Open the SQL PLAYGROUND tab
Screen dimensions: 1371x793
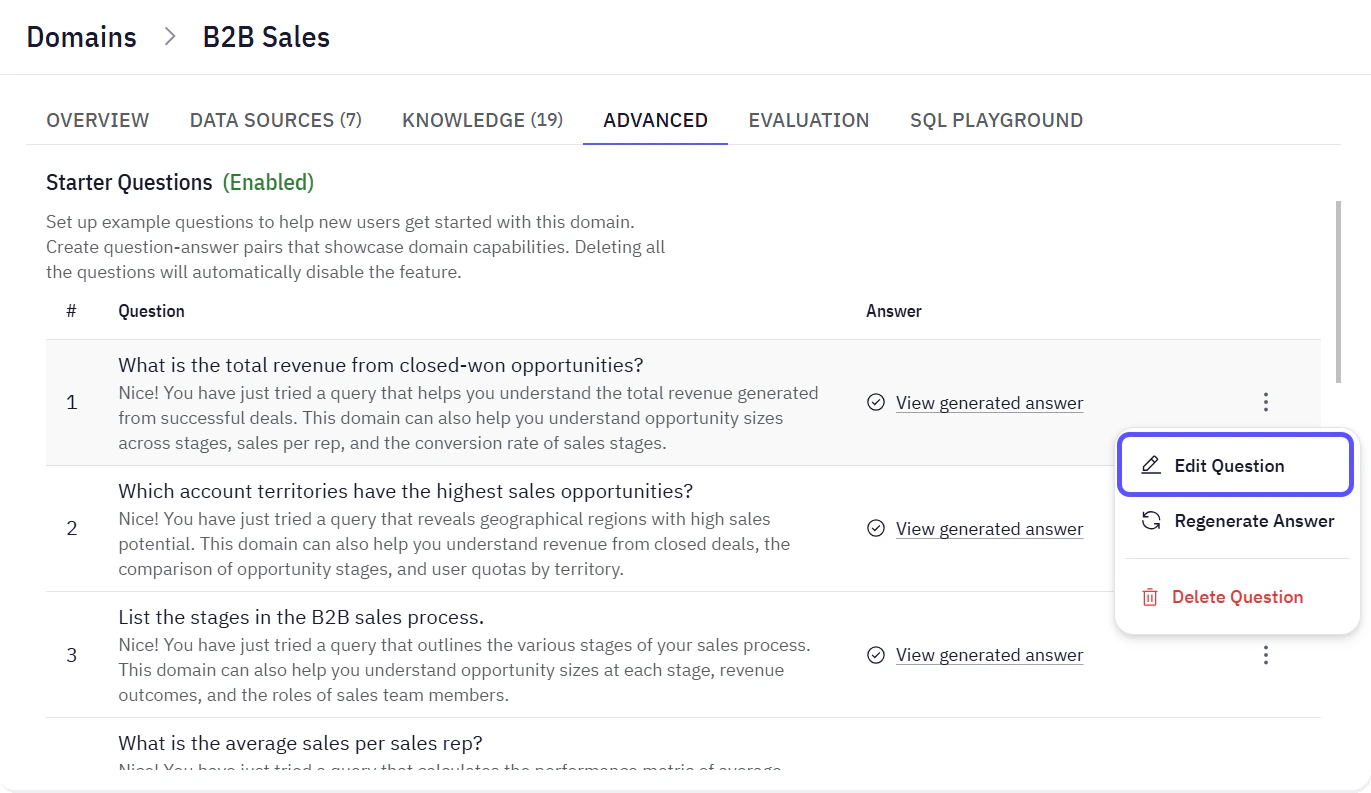point(996,119)
